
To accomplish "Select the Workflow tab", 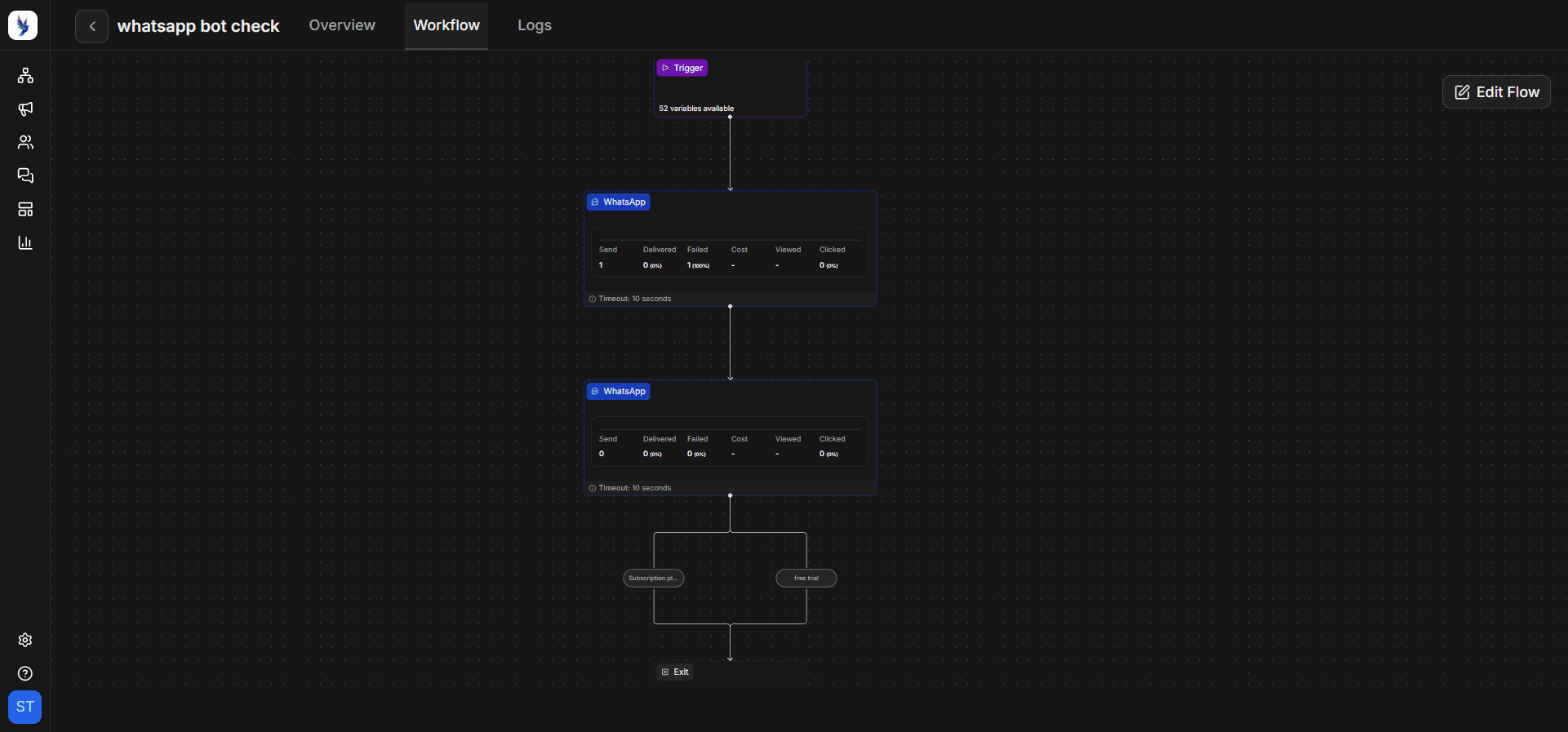I will coord(446,25).
